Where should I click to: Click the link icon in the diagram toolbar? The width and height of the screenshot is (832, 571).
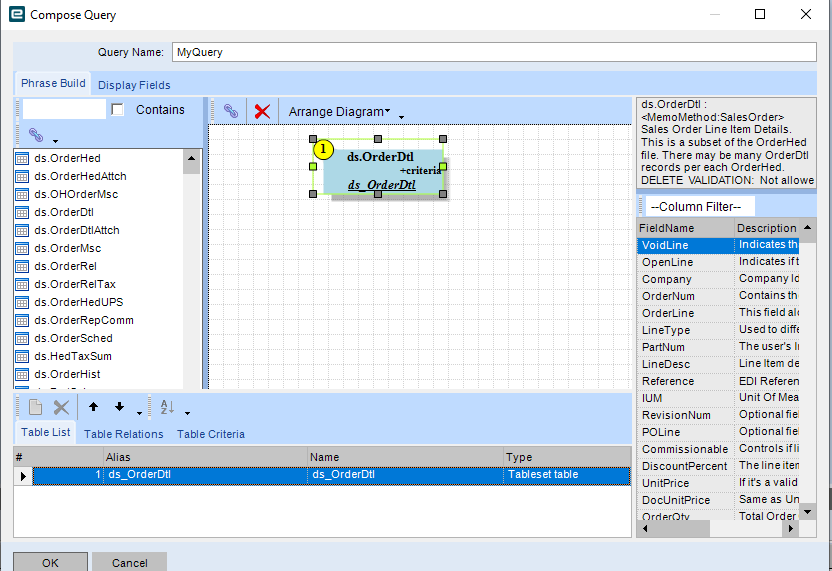tap(230, 111)
